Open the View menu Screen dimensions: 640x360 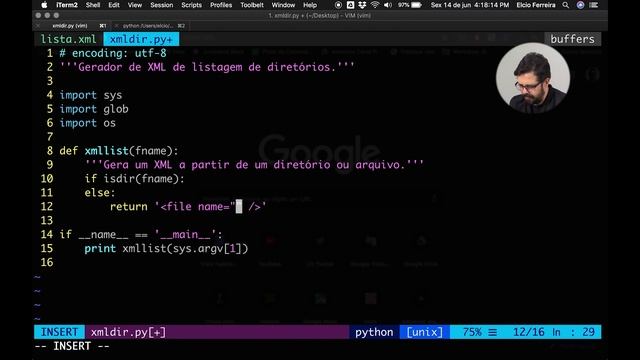[135, 5]
